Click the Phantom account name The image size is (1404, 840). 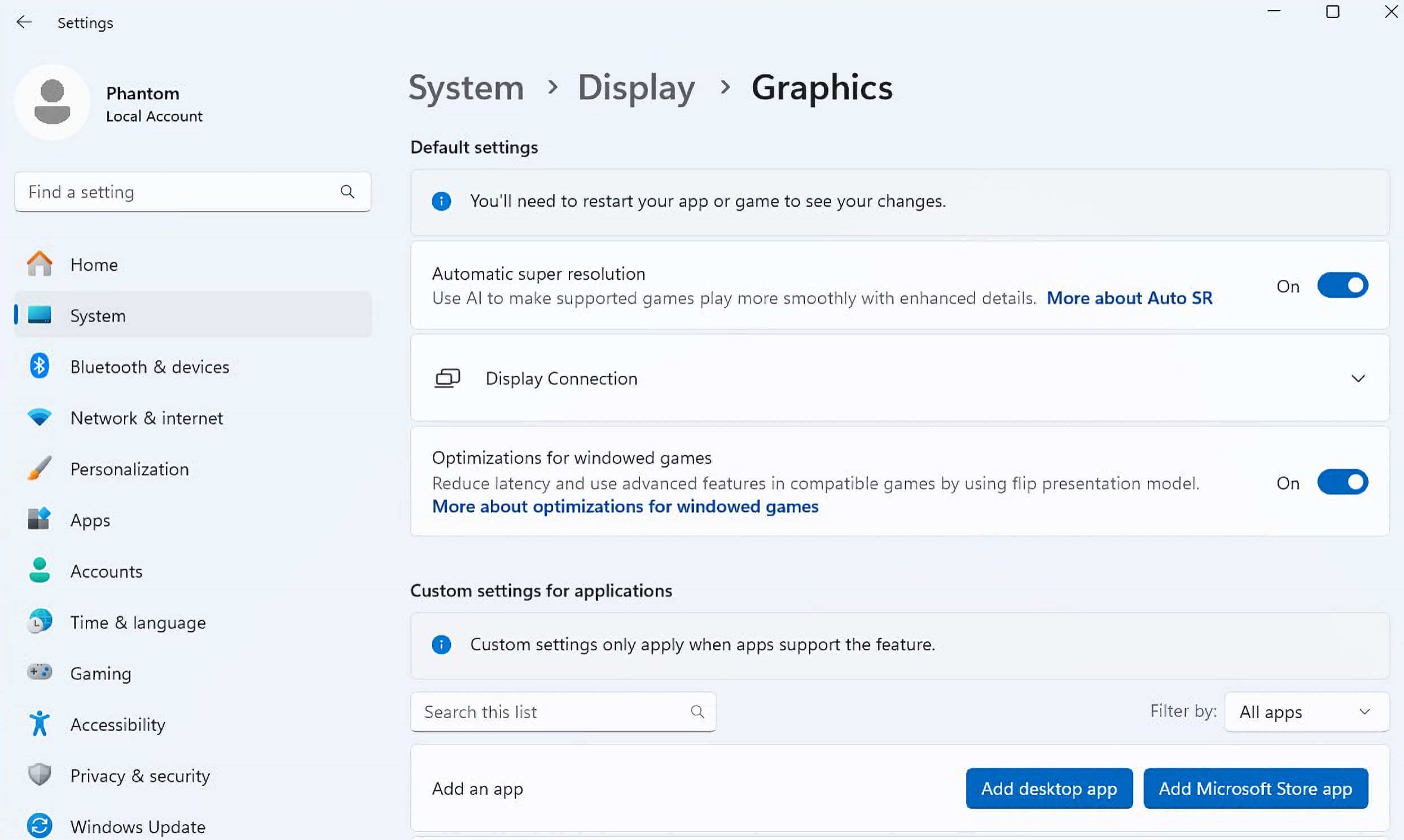tap(143, 93)
